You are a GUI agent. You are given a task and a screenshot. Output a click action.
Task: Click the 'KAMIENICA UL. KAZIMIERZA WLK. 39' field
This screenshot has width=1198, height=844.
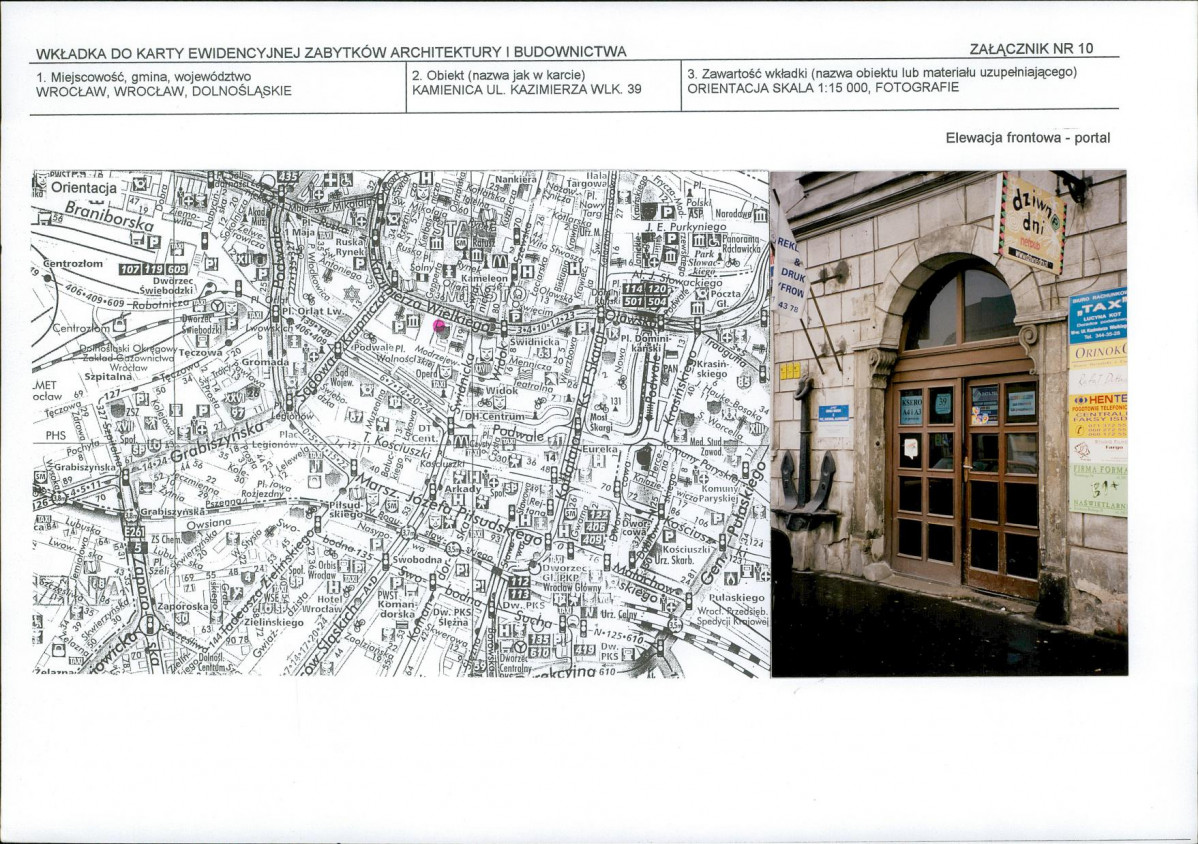pos(526,89)
